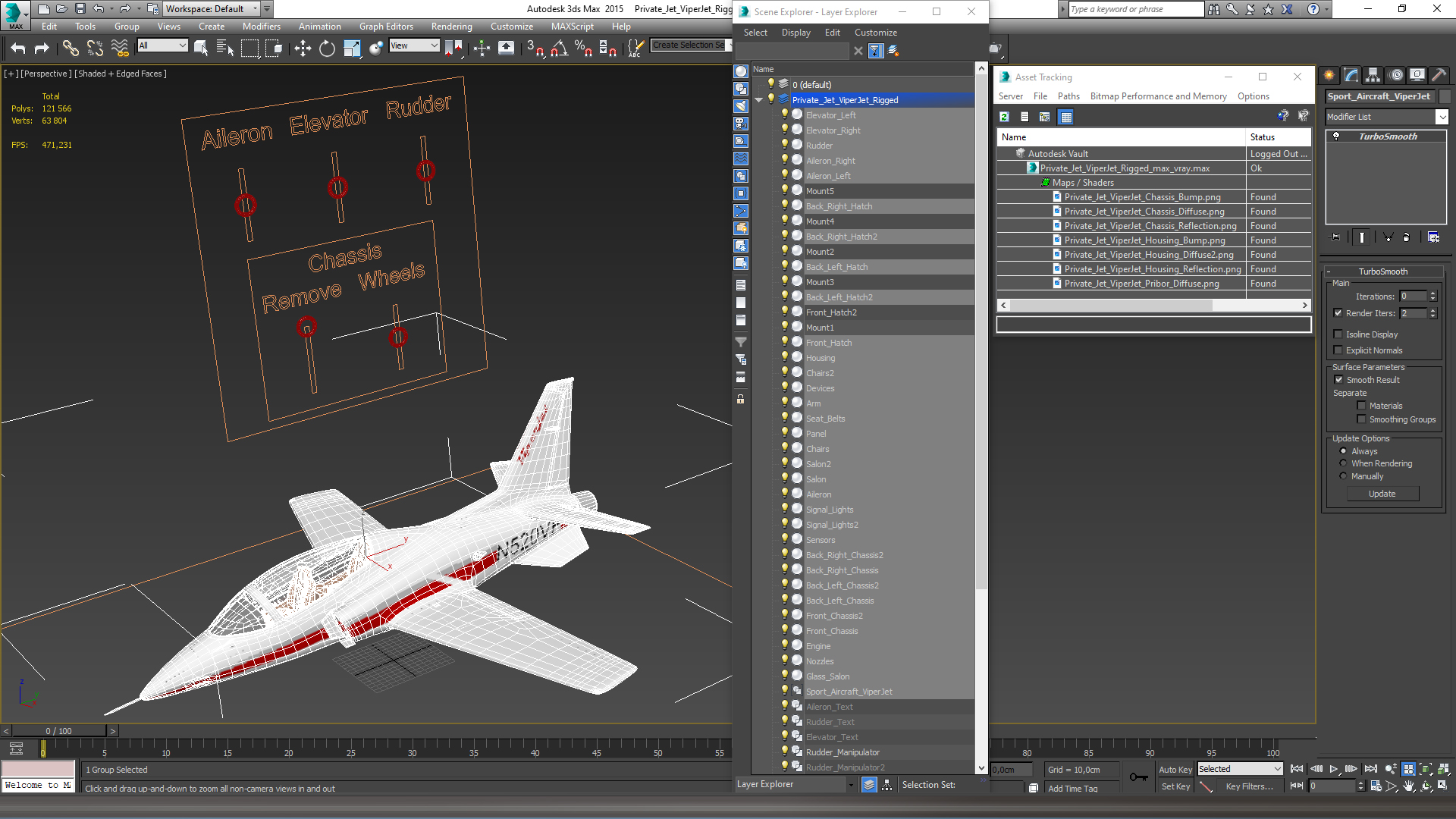Viewport: 1456px width, 819px height.
Task: Click the Refresh icon in Asset Tracking
Action: 1004,117
